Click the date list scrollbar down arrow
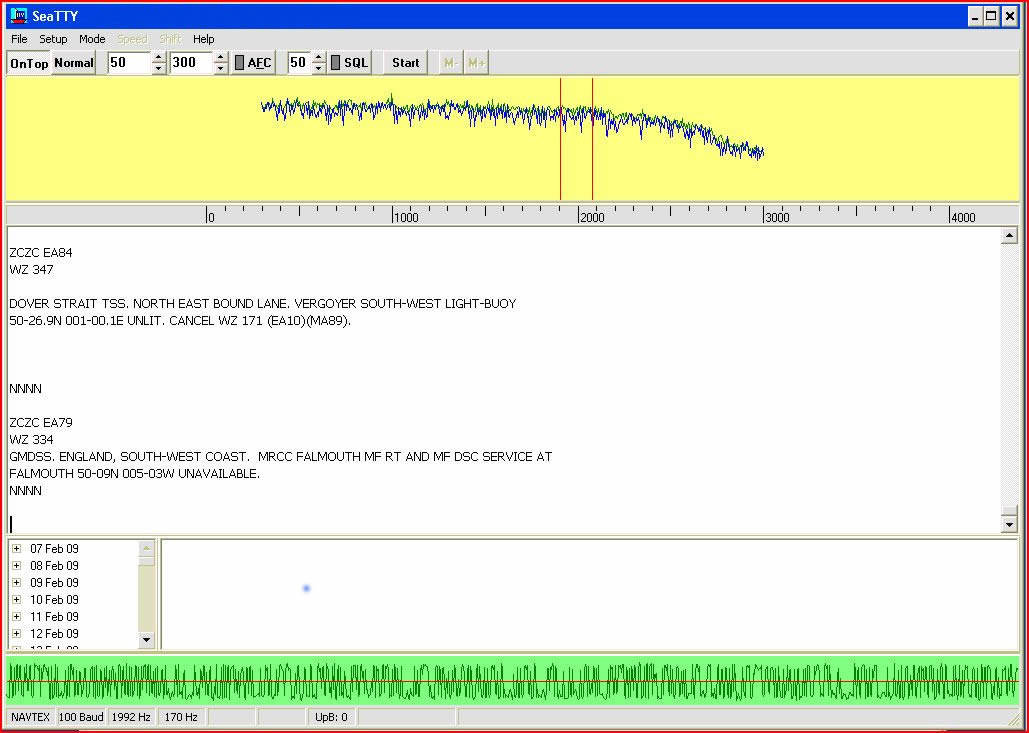 point(146,640)
